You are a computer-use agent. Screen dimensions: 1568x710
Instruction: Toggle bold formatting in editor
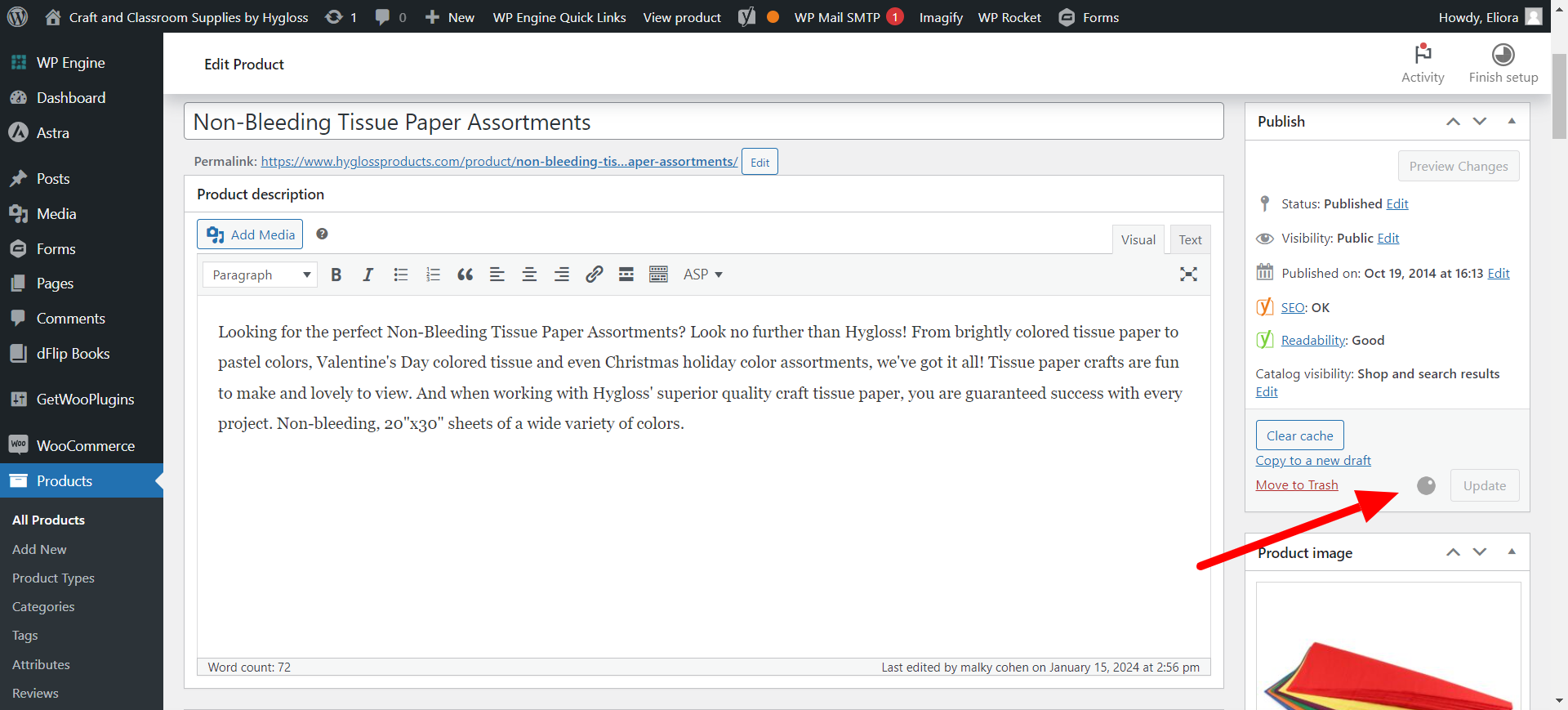(336, 275)
